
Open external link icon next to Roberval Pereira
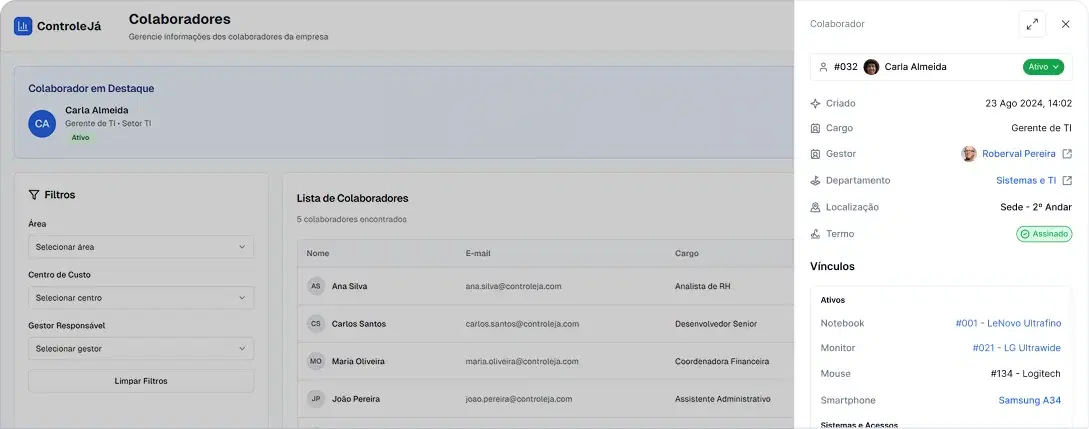(1067, 154)
